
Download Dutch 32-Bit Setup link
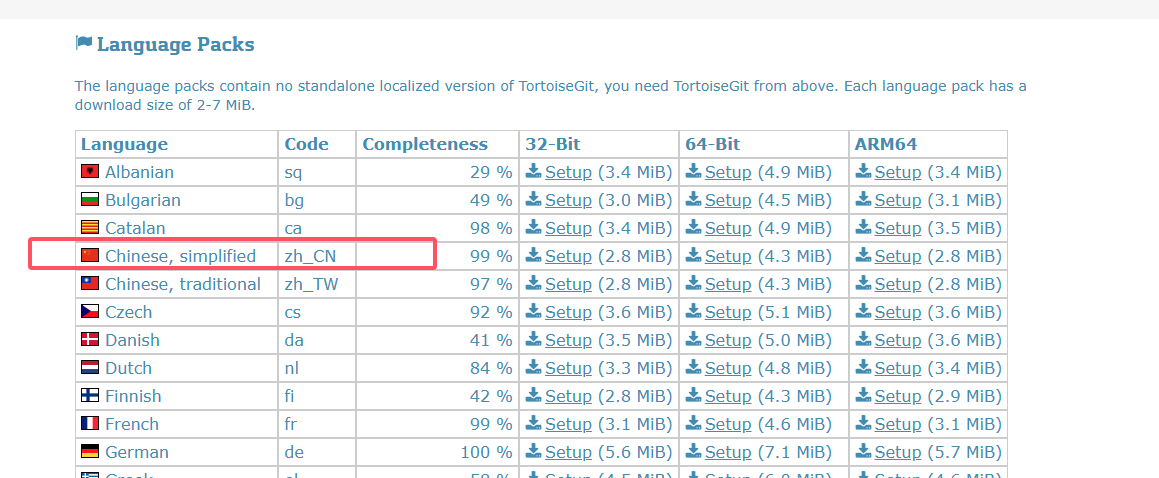[x=568, y=368]
